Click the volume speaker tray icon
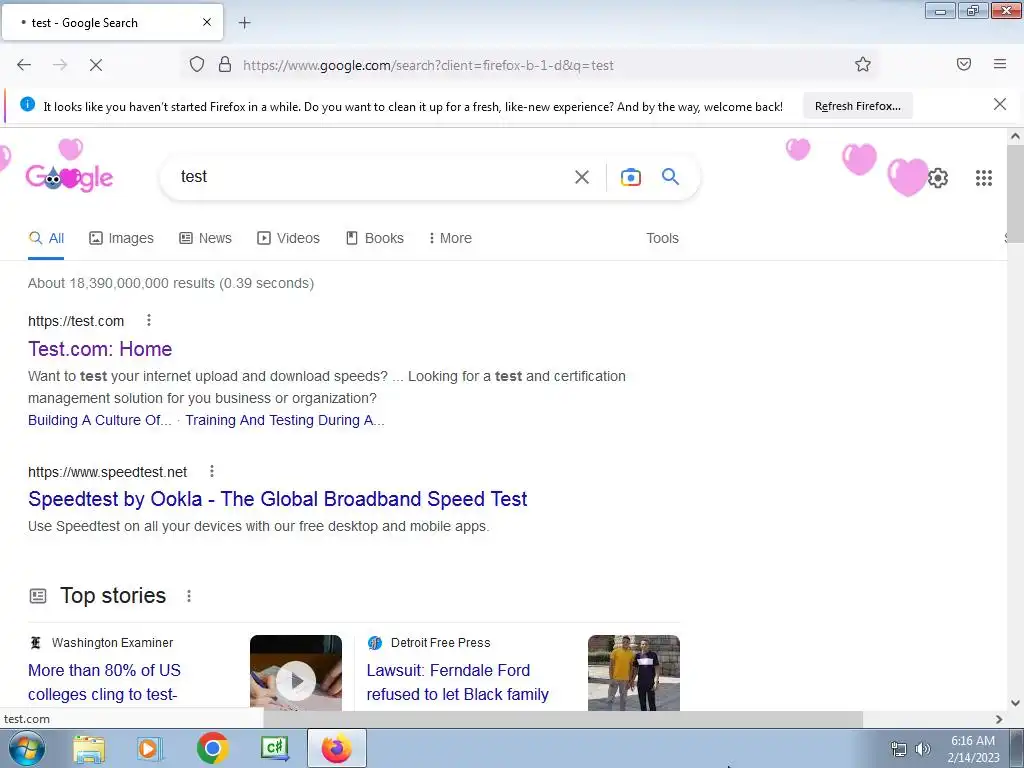This screenshot has width=1024, height=768. pos(922,749)
